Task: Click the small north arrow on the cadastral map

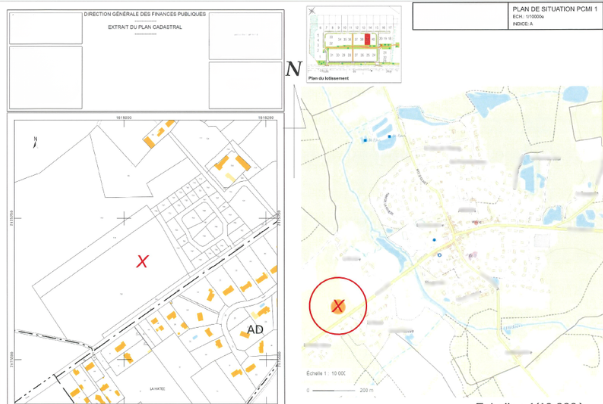Action: 35,142
